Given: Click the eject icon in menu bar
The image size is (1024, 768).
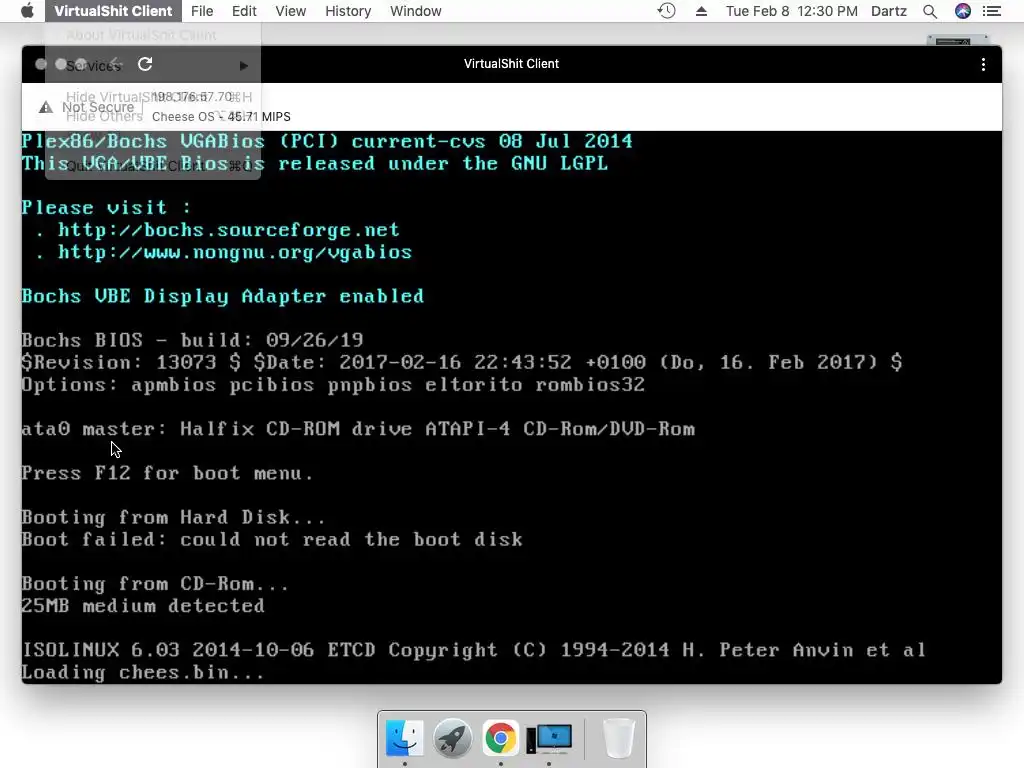Looking at the screenshot, I should pos(701,11).
